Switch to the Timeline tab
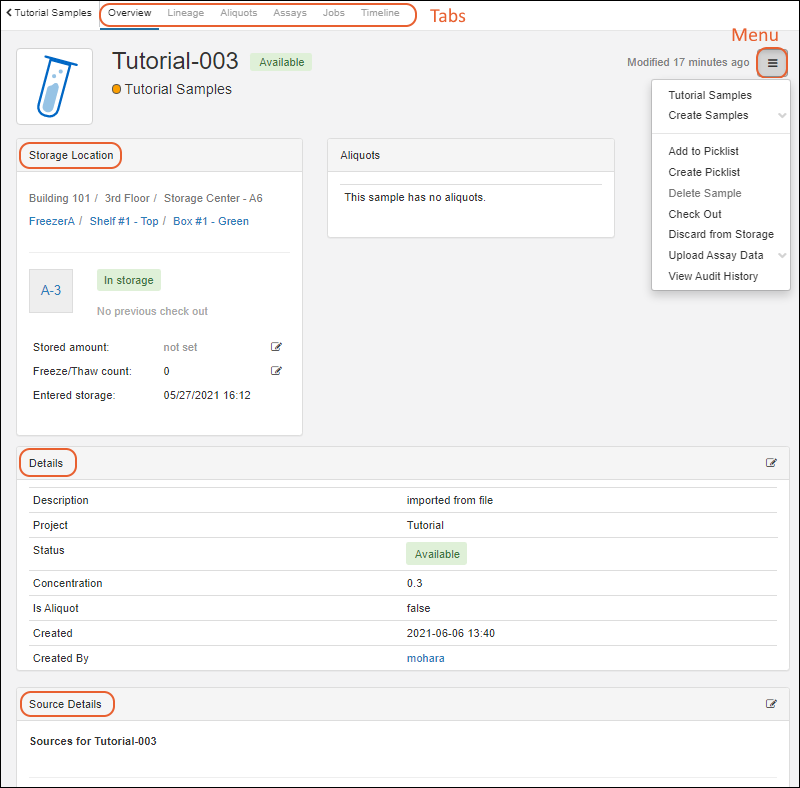Viewport: 800px width, 788px height. click(x=380, y=13)
